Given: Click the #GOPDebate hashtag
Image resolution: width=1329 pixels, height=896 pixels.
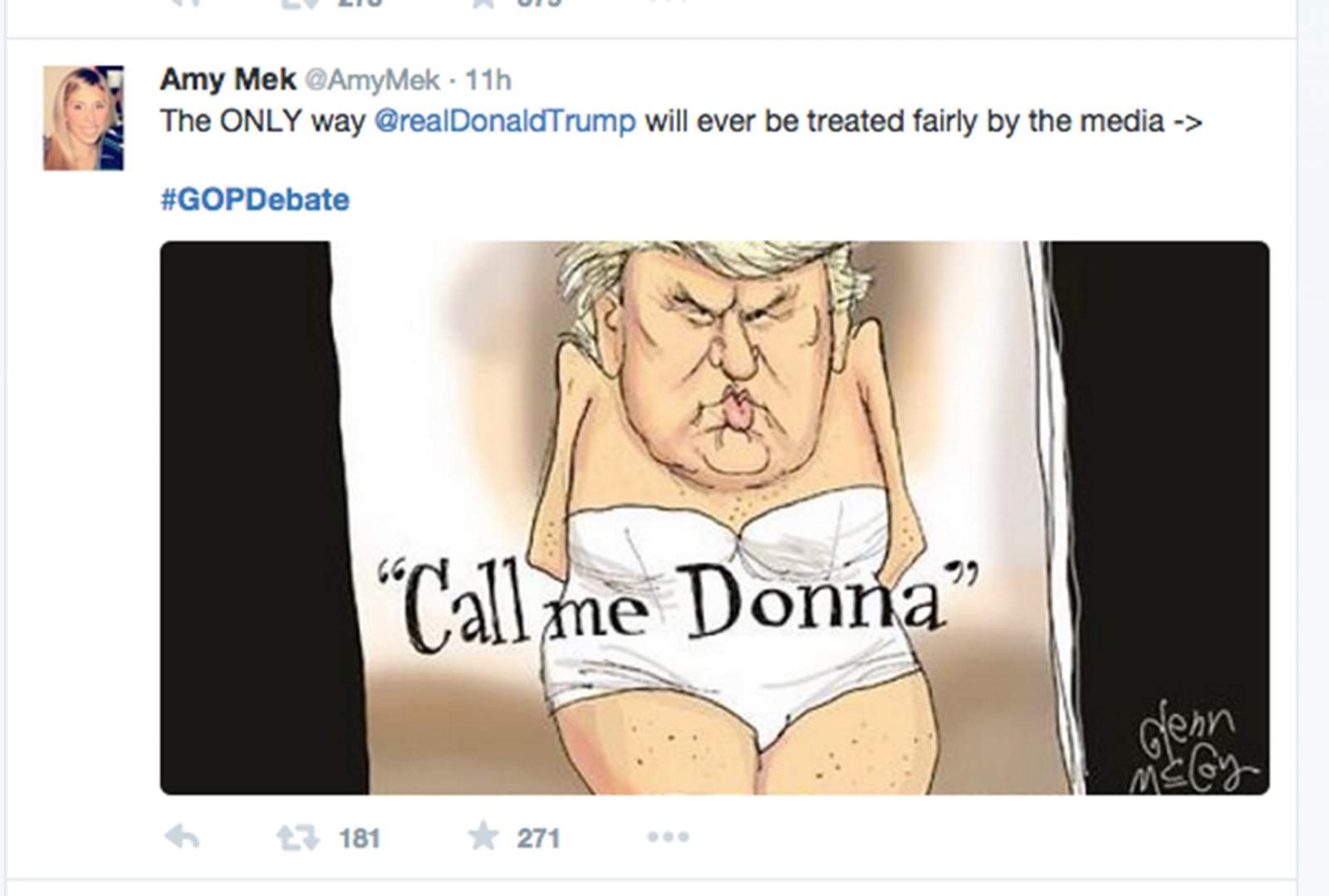Looking at the screenshot, I should 255,200.
